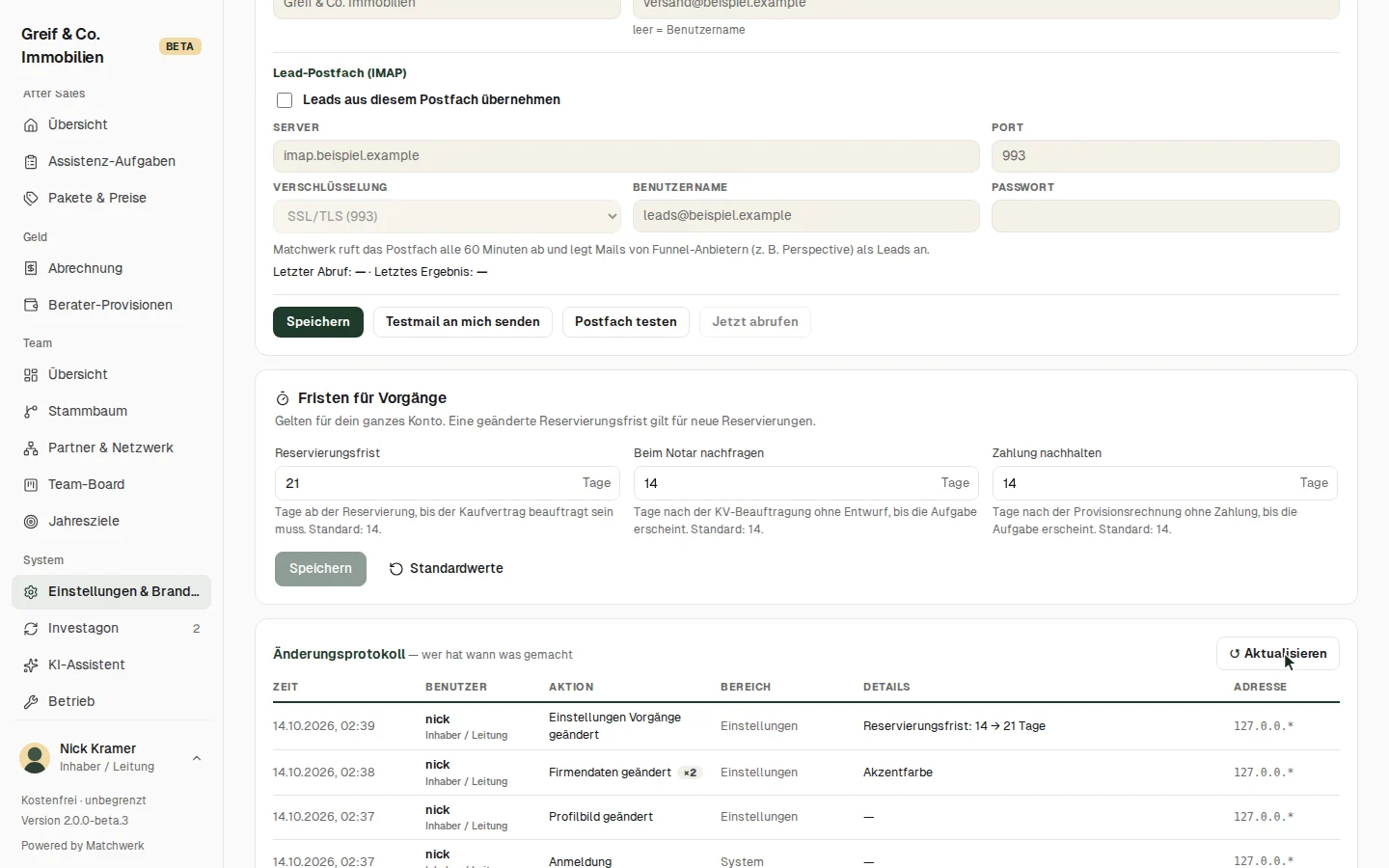Click the Reservierungsfrist days field
Screen dimensions: 1389x868
click(448, 483)
